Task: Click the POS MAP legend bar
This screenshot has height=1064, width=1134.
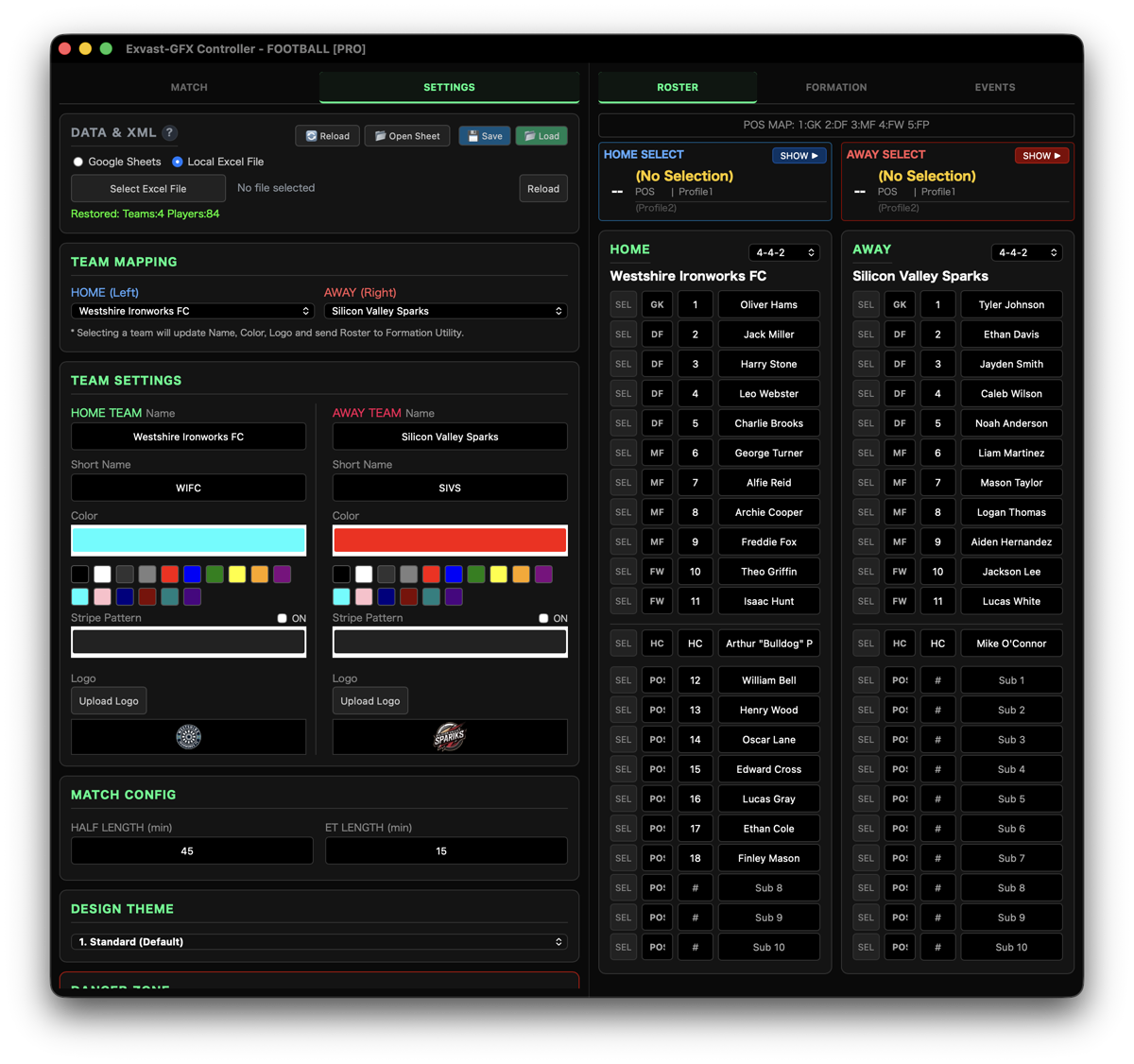Action: click(x=836, y=125)
